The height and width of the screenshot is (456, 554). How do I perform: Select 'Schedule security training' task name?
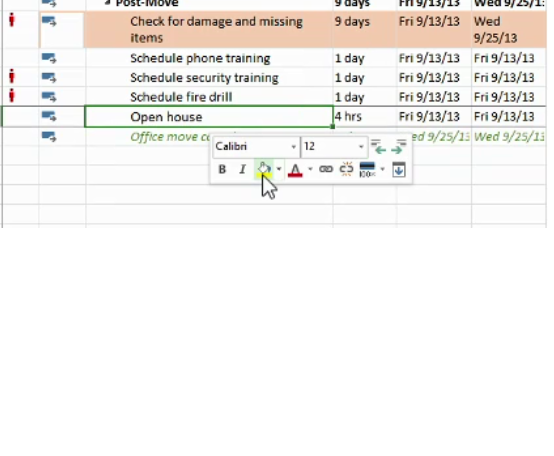[204, 78]
